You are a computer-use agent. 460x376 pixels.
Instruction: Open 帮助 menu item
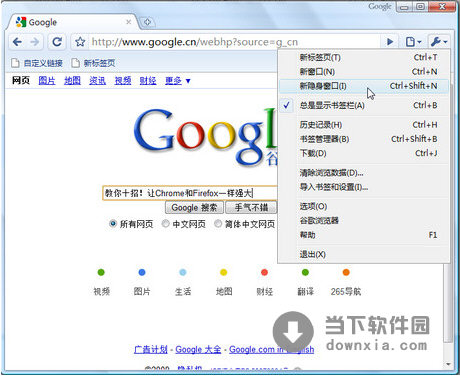[364, 235]
